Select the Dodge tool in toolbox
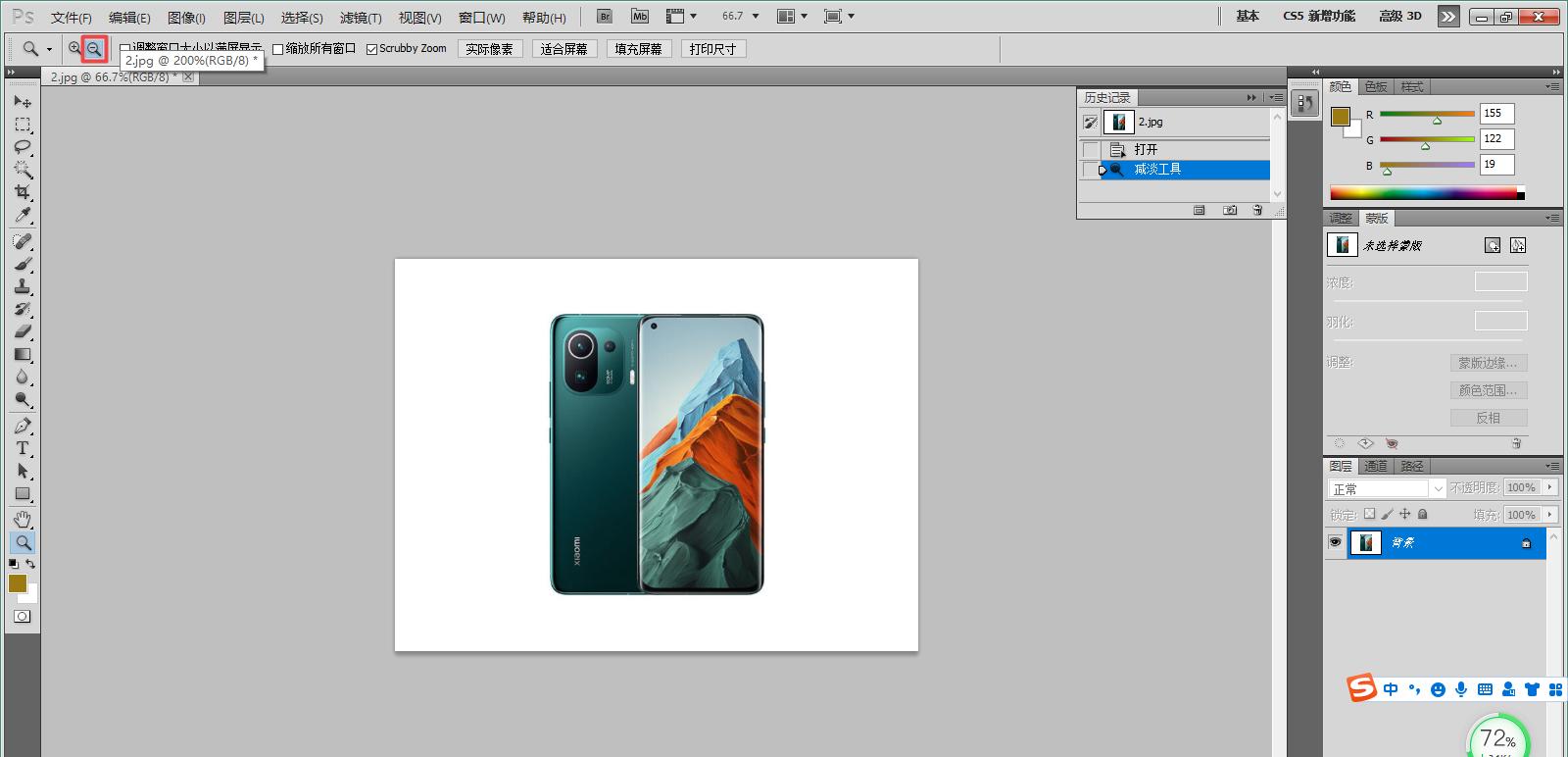The width and height of the screenshot is (1568, 757). (23, 399)
